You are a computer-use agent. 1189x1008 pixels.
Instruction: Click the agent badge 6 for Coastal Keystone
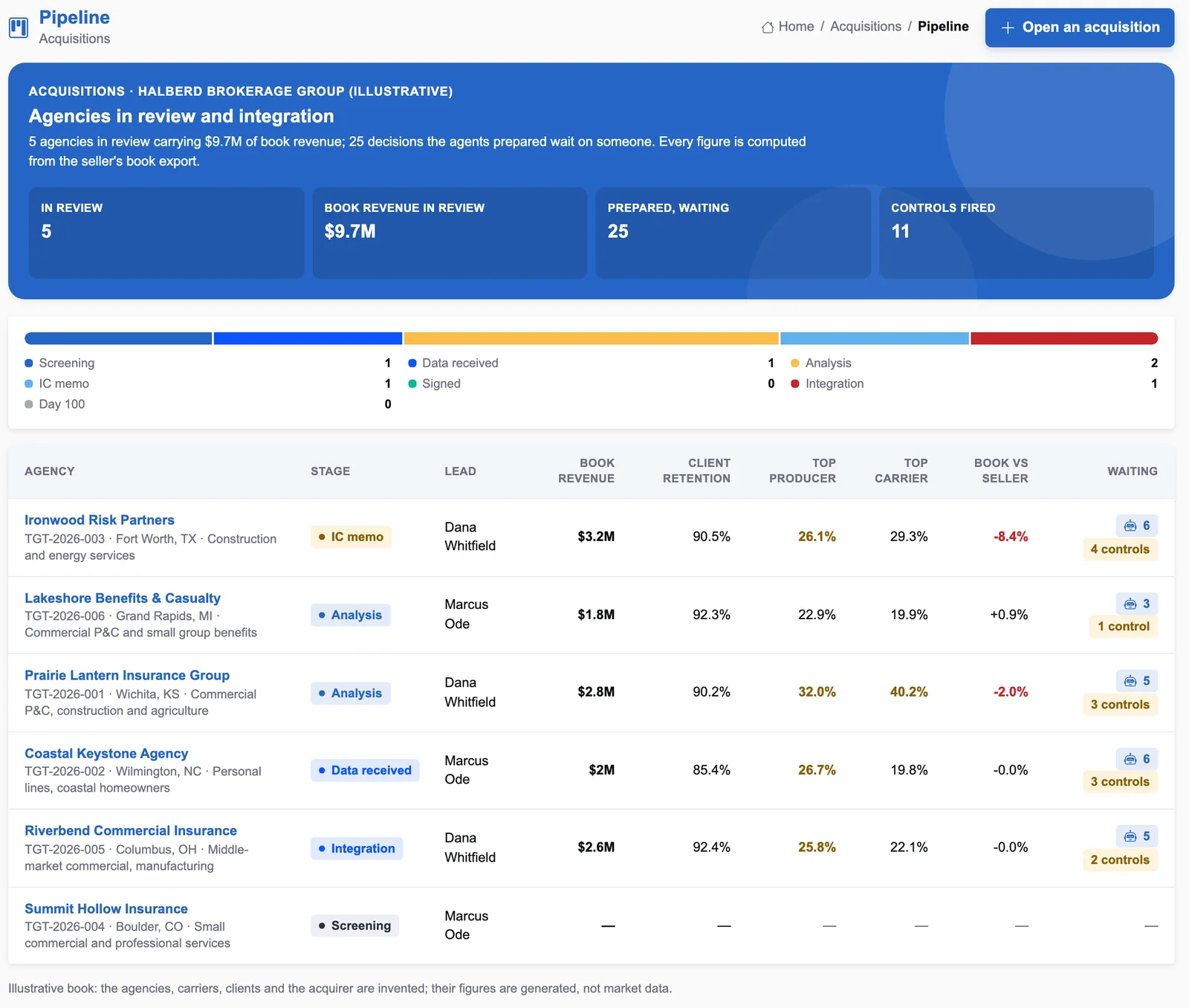coord(1137,759)
